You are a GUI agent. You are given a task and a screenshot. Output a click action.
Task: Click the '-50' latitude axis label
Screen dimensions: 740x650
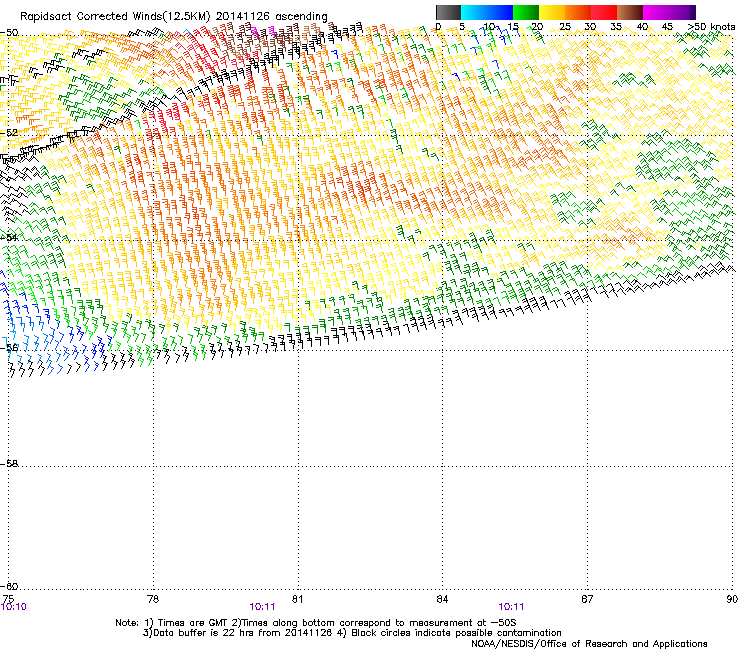pyautogui.click(x=9, y=33)
